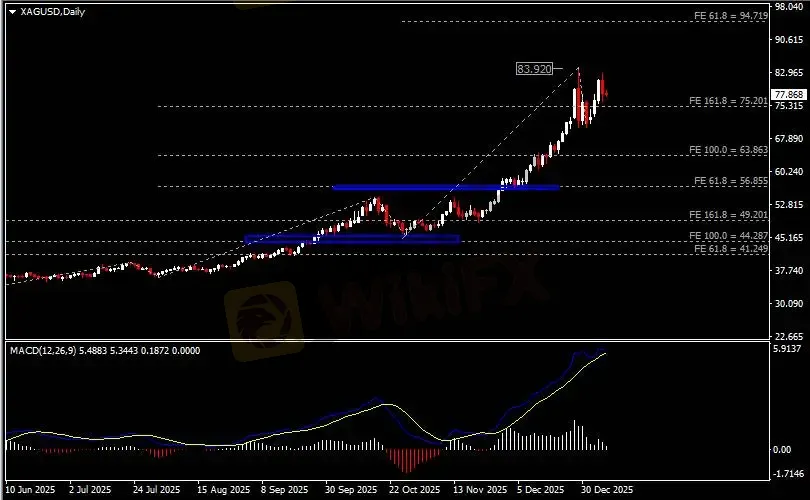810x500 pixels.
Task: Click the 15 Aug 2025 date label
Action: tap(224, 490)
